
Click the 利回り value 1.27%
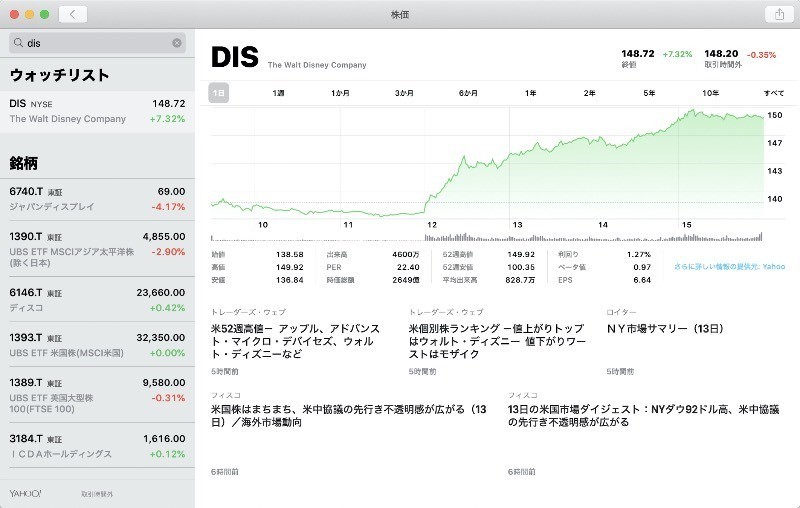(x=639, y=255)
